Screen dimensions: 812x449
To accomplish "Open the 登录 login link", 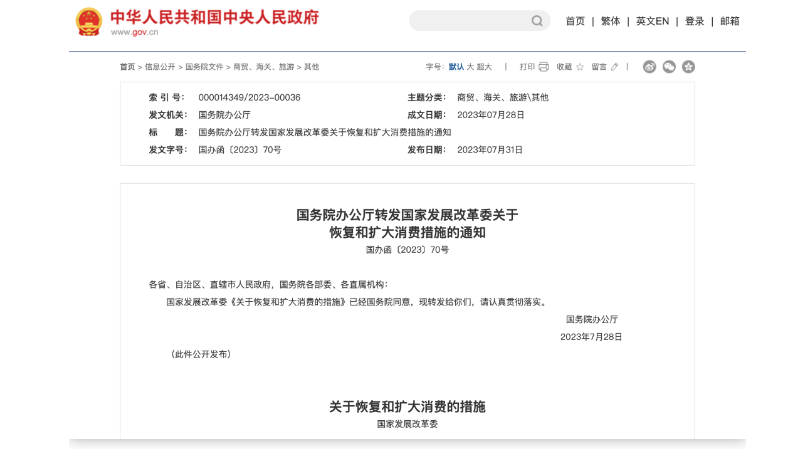I will pos(694,21).
